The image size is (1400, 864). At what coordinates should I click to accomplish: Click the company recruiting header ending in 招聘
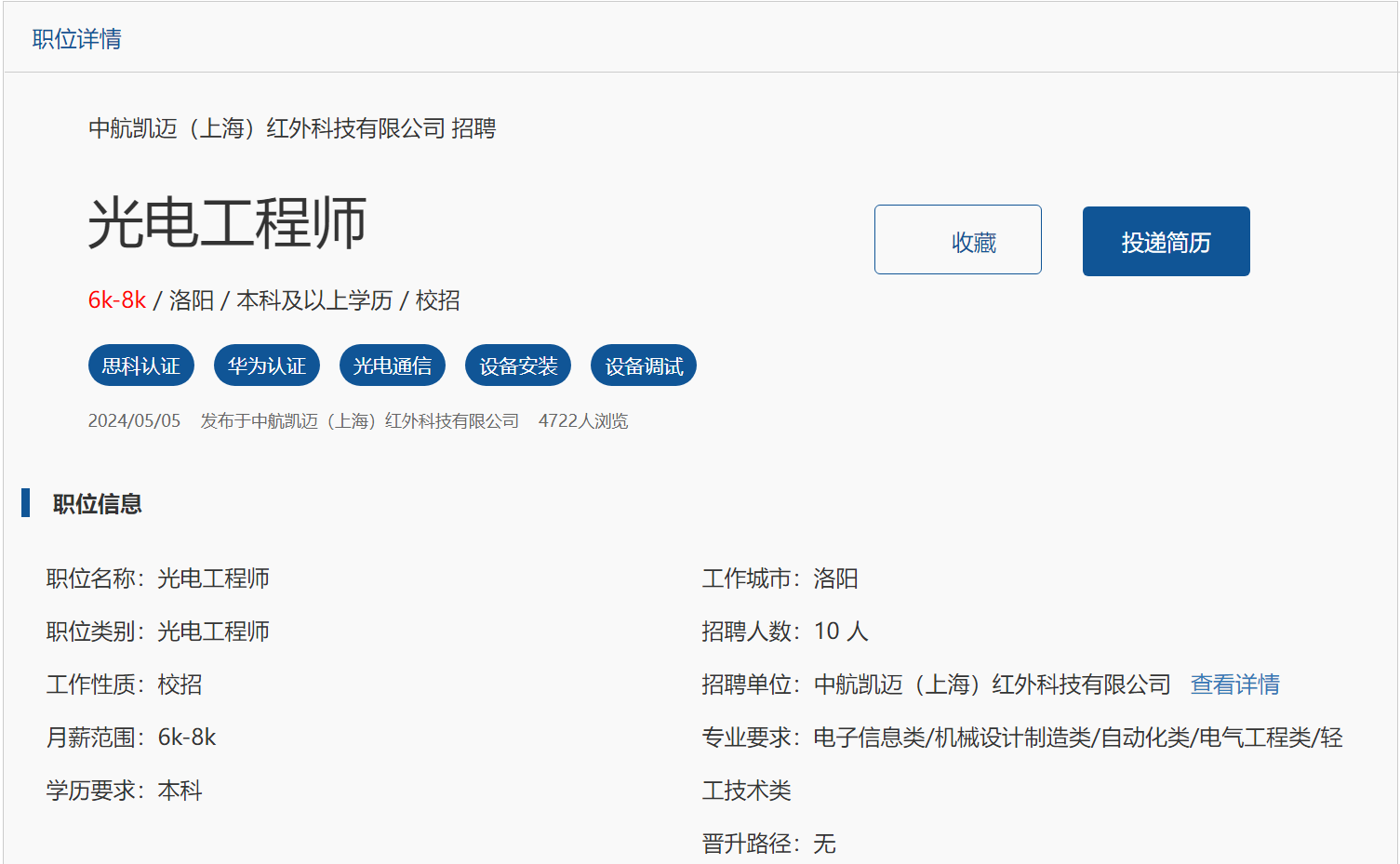coord(292,128)
